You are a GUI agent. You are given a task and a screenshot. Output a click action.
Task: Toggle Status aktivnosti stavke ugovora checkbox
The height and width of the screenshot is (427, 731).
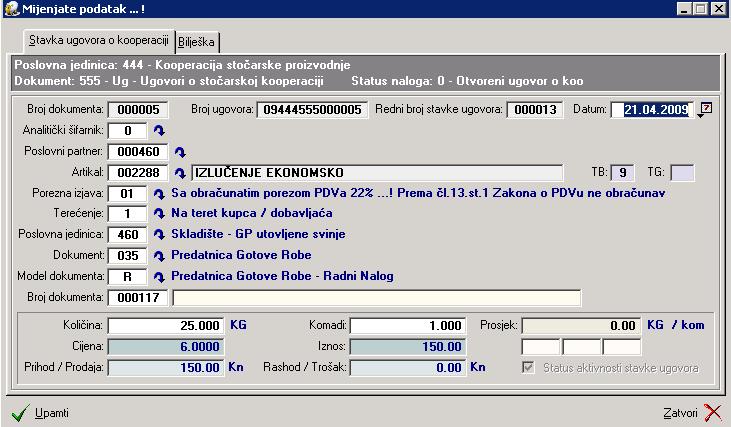click(x=529, y=368)
